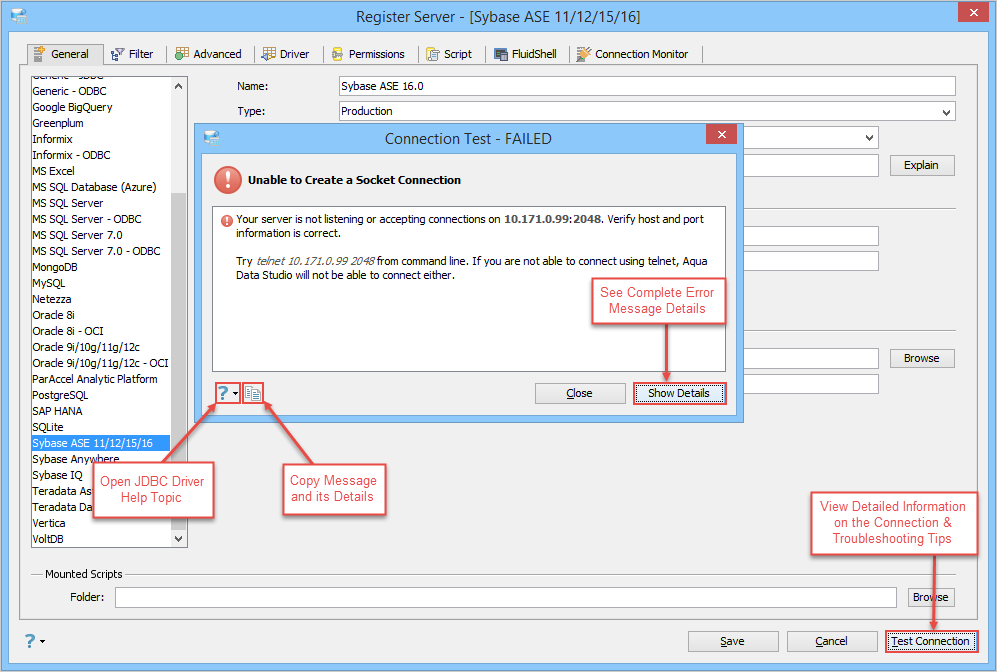Expand the Type dropdown showing Production
Image resolution: width=997 pixels, height=672 pixels.
(946, 113)
